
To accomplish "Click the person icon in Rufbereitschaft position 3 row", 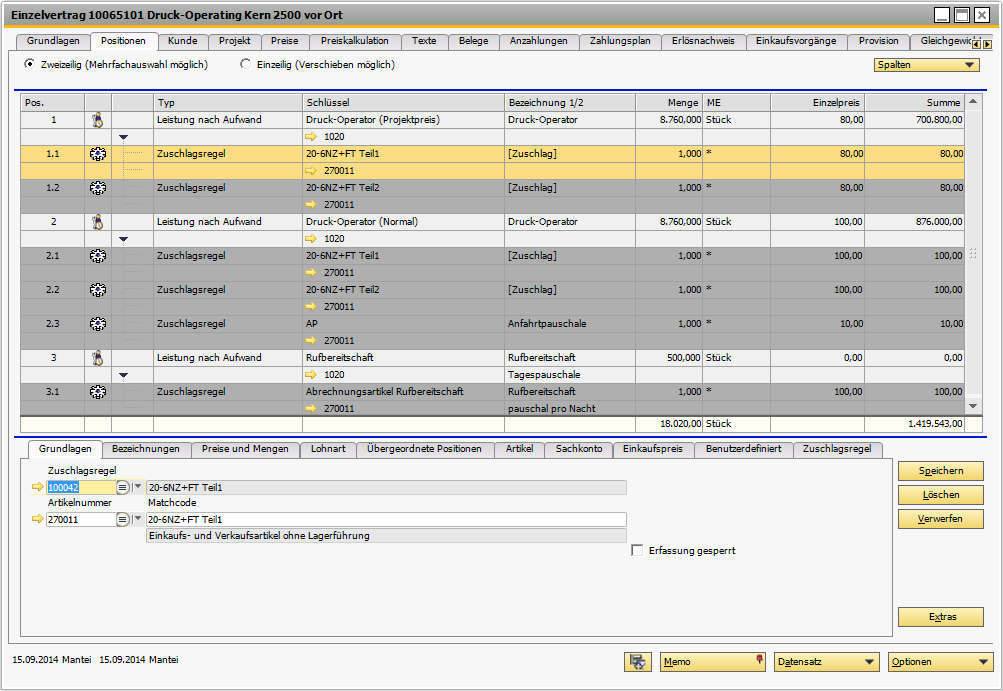I will click(98, 358).
